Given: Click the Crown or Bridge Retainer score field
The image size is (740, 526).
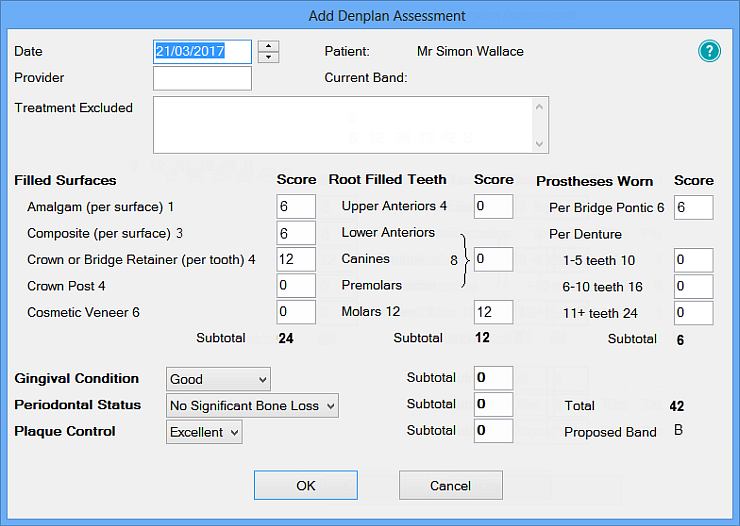Looking at the screenshot, I should [x=296, y=260].
